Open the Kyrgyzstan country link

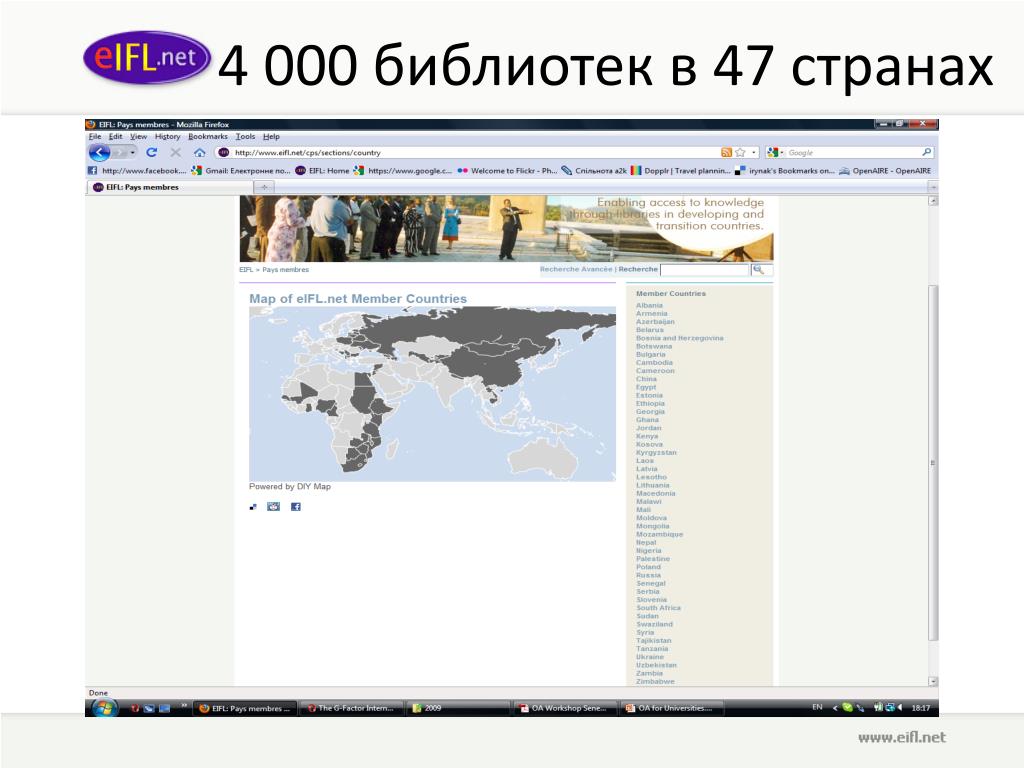(656, 453)
